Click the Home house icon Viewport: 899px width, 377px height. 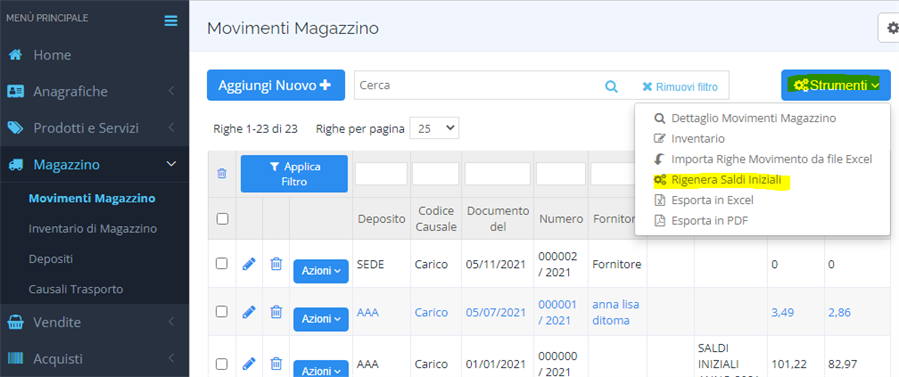click(15, 55)
